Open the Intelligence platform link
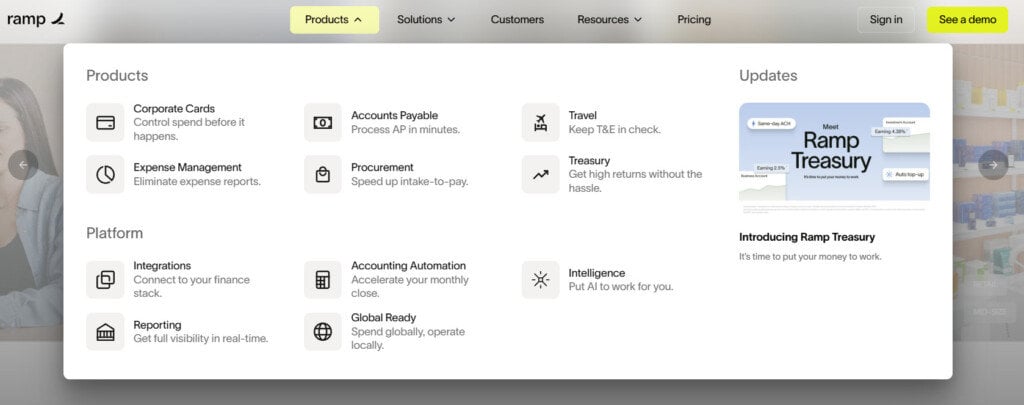The width and height of the screenshot is (1024, 405). [x=596, y=273]
